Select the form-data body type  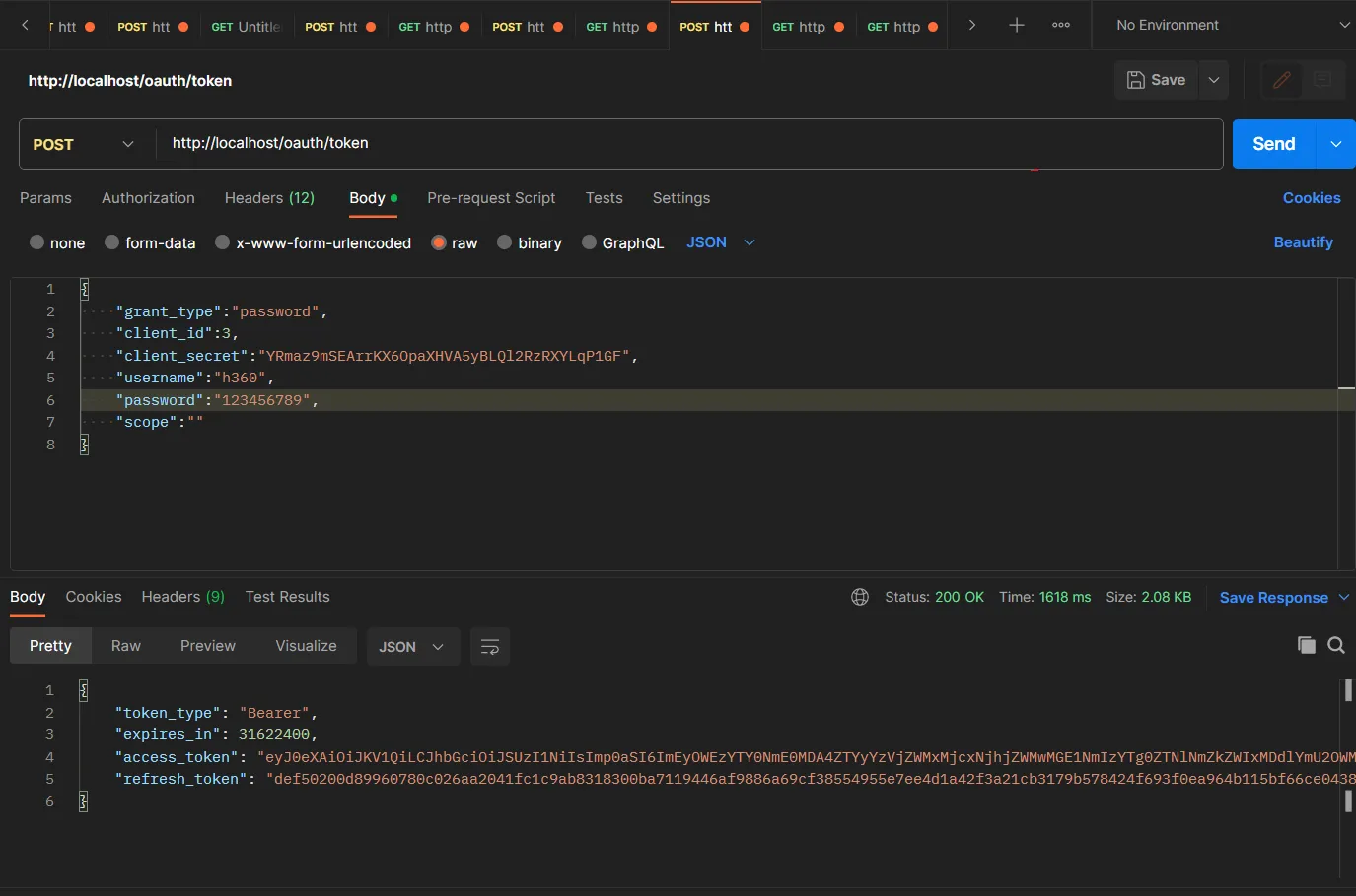[112, 242]
